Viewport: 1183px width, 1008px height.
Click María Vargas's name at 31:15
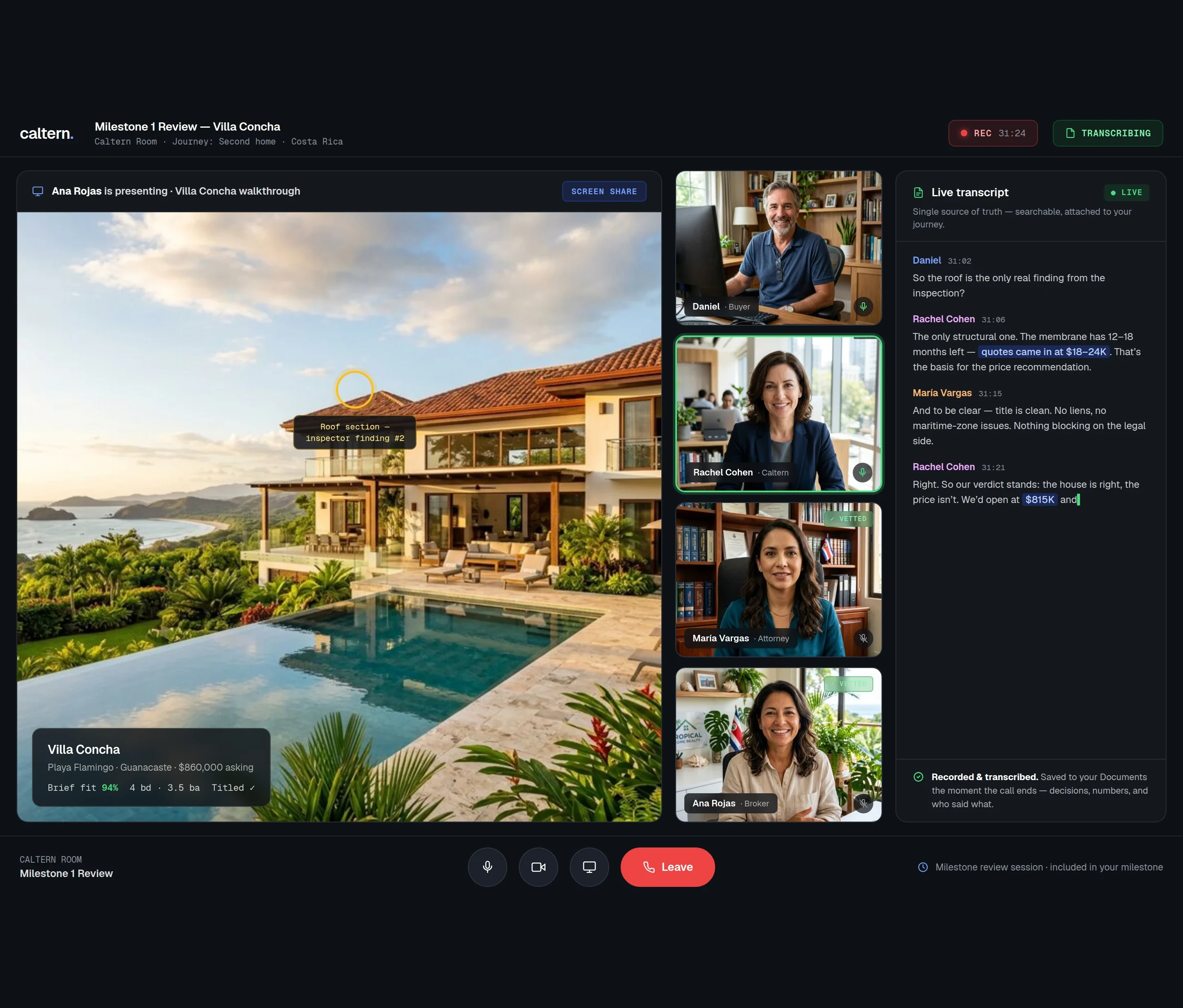click(942, 393)
